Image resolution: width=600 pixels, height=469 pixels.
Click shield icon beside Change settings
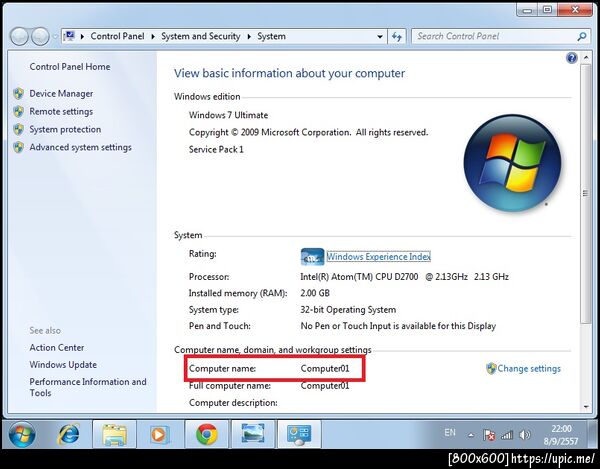coord(491,369)
